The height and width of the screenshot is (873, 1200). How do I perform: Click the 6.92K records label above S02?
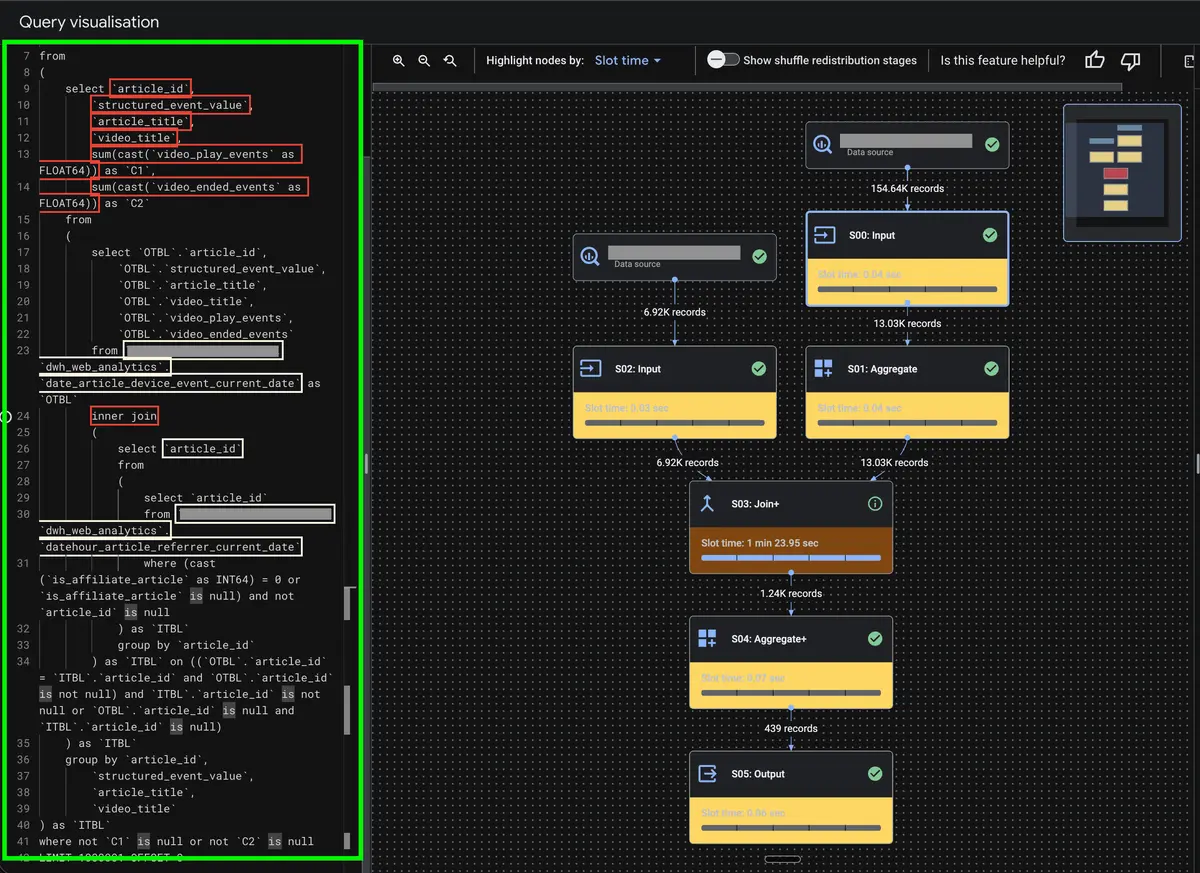click(x=675, y=312)
